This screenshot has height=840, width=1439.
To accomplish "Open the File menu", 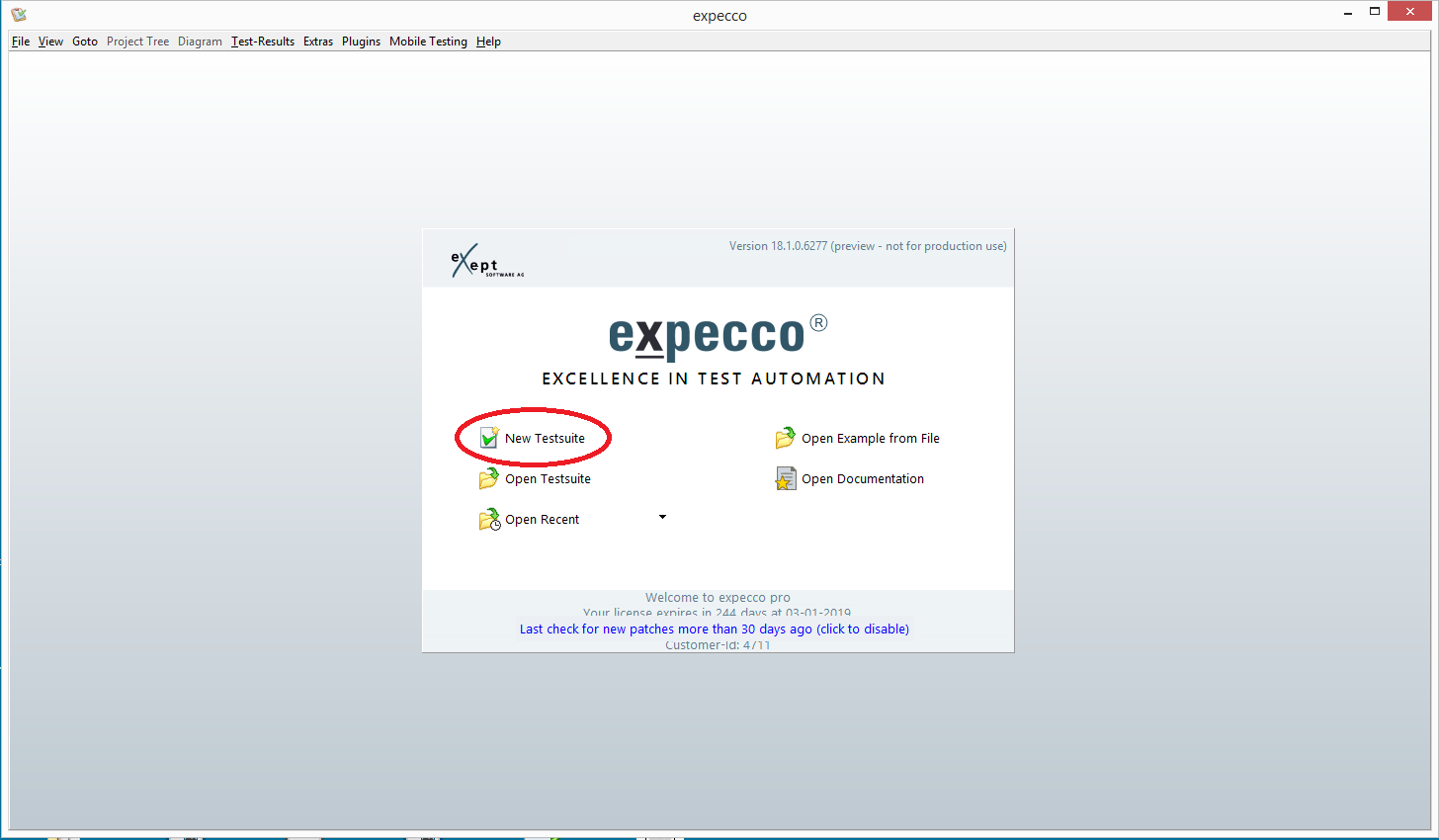I will [21, 42].
